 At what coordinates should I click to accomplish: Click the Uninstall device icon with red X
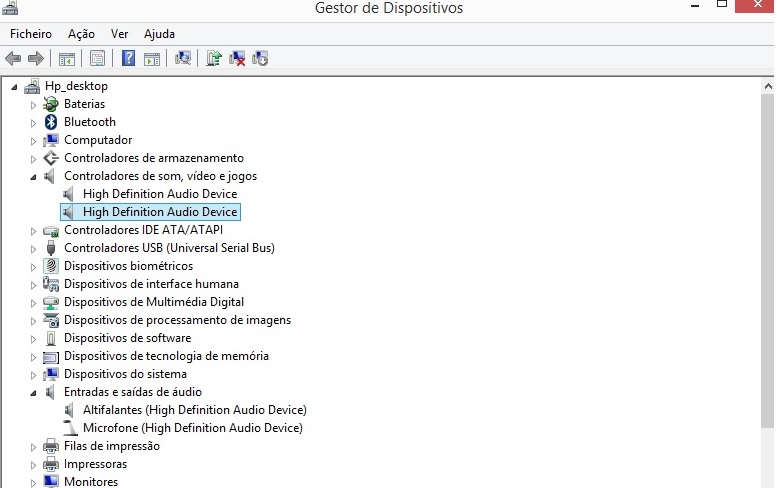point(237,58)
